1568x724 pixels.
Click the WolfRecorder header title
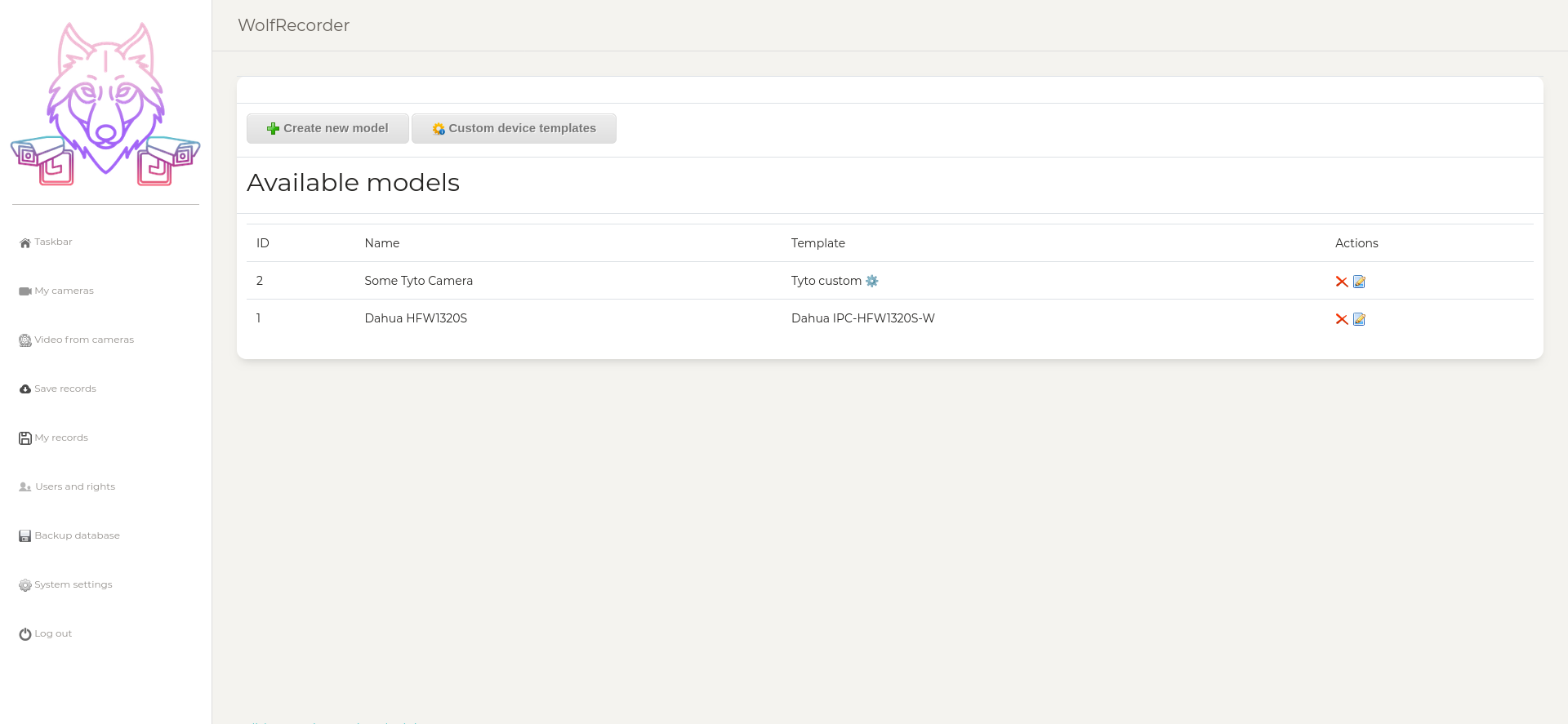(293, 25)
